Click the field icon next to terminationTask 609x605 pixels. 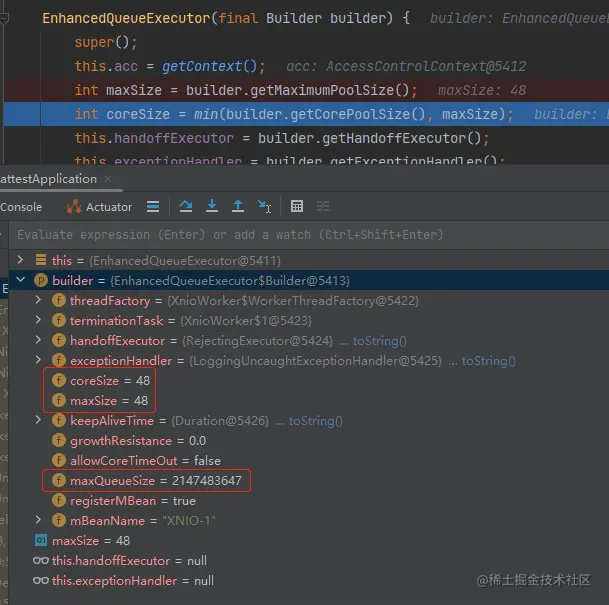point(59,320)
